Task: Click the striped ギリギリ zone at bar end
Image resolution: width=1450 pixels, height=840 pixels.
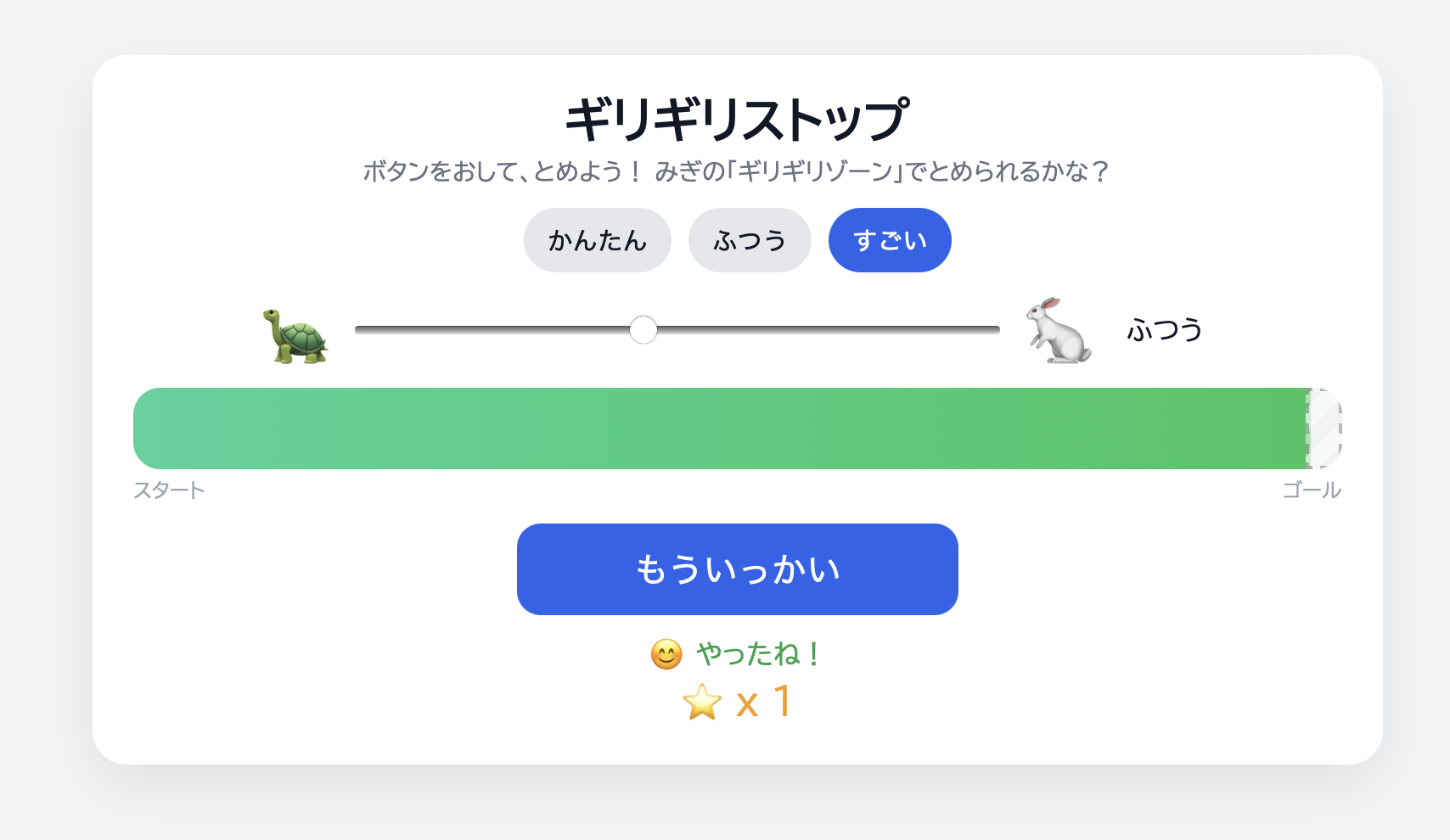Action: pos(1324,428)
